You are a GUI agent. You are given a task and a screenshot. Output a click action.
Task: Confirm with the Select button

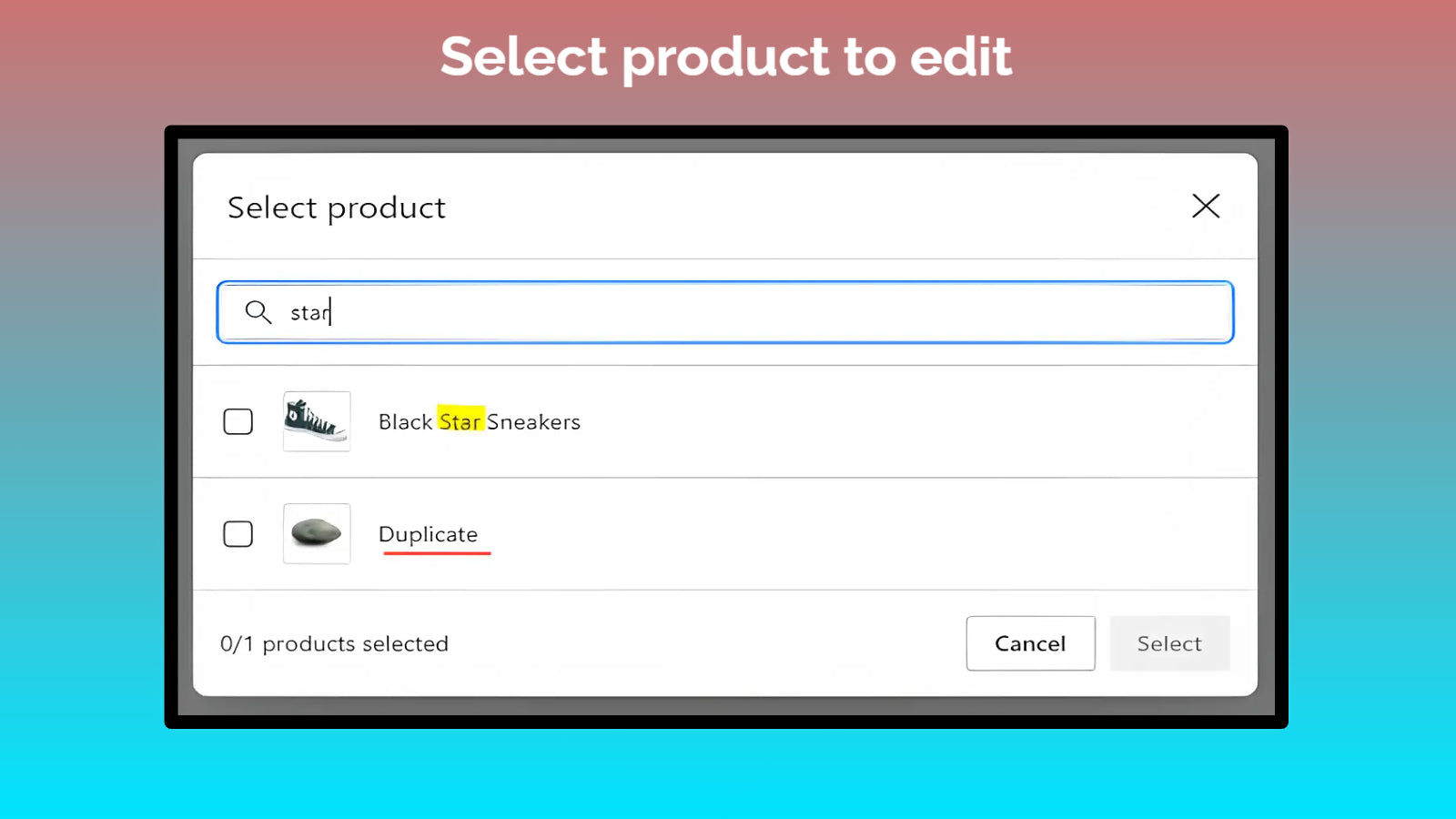pos(1169,643)
